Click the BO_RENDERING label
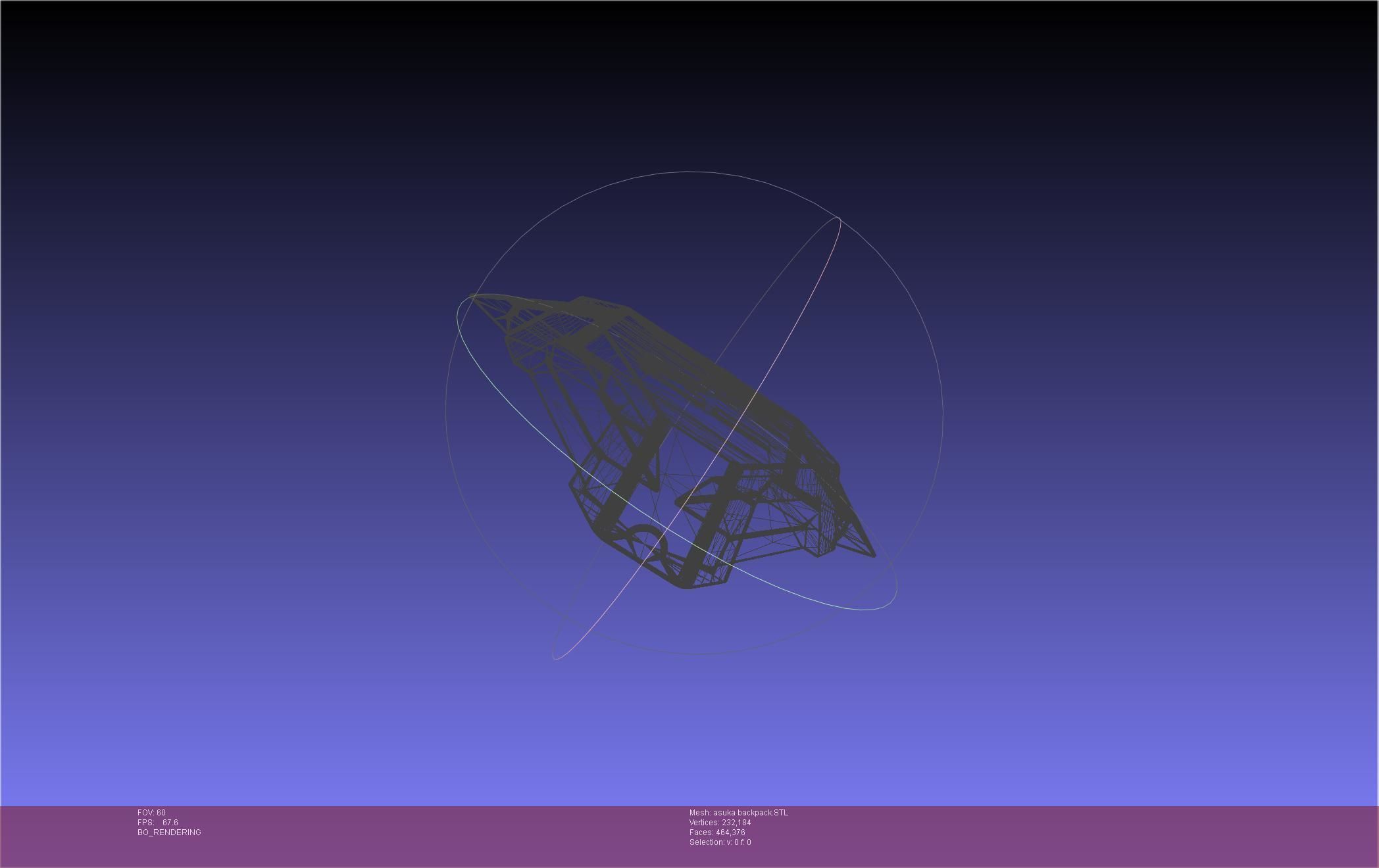 click(x=169, y=832)
